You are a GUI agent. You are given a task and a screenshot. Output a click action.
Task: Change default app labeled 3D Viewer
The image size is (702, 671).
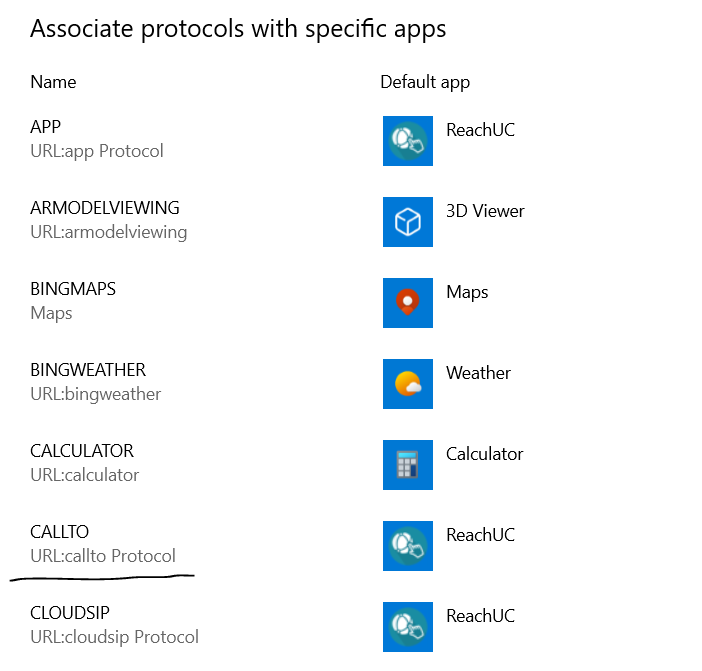coord(485,211)
